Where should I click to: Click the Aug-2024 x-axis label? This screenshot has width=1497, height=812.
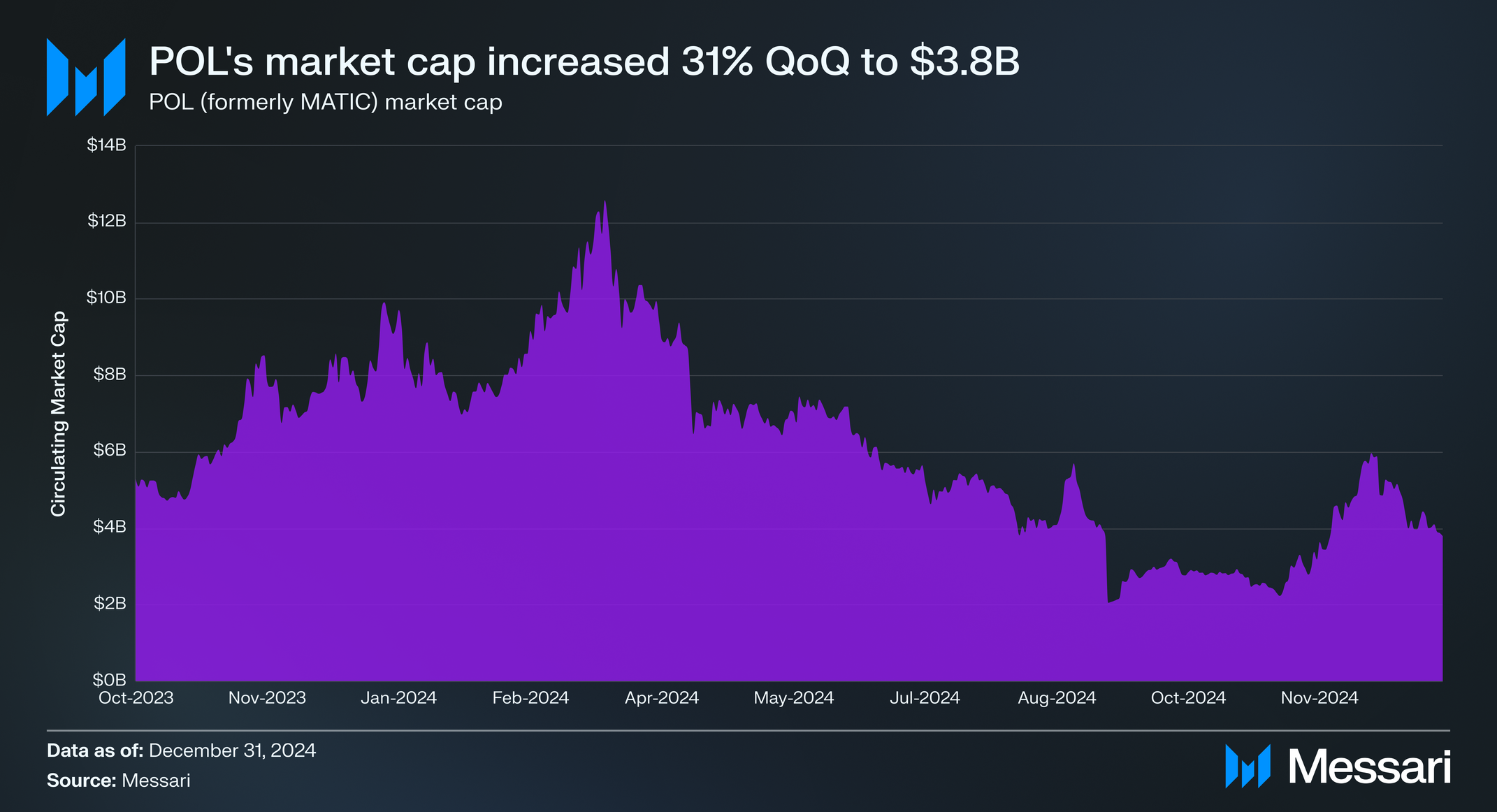tap(1057, 698)
